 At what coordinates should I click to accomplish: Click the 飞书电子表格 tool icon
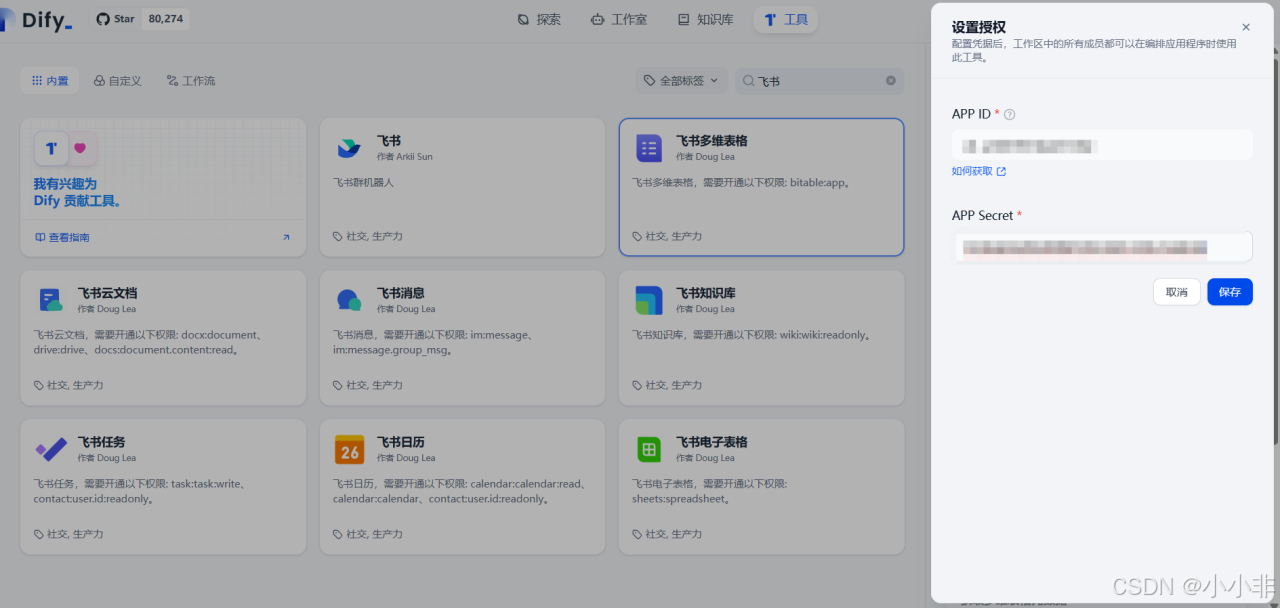(649, 449)
